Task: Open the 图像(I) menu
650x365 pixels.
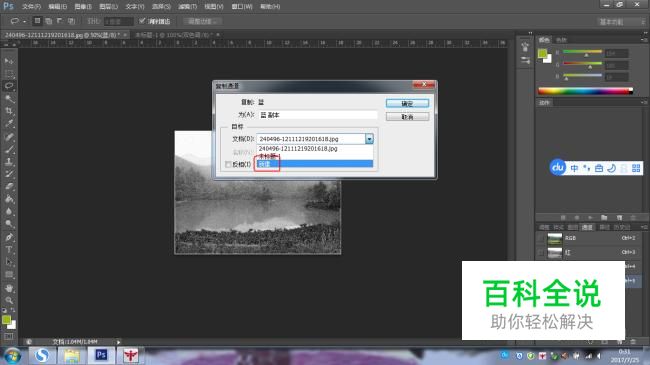Action: (x=83, y=7)
